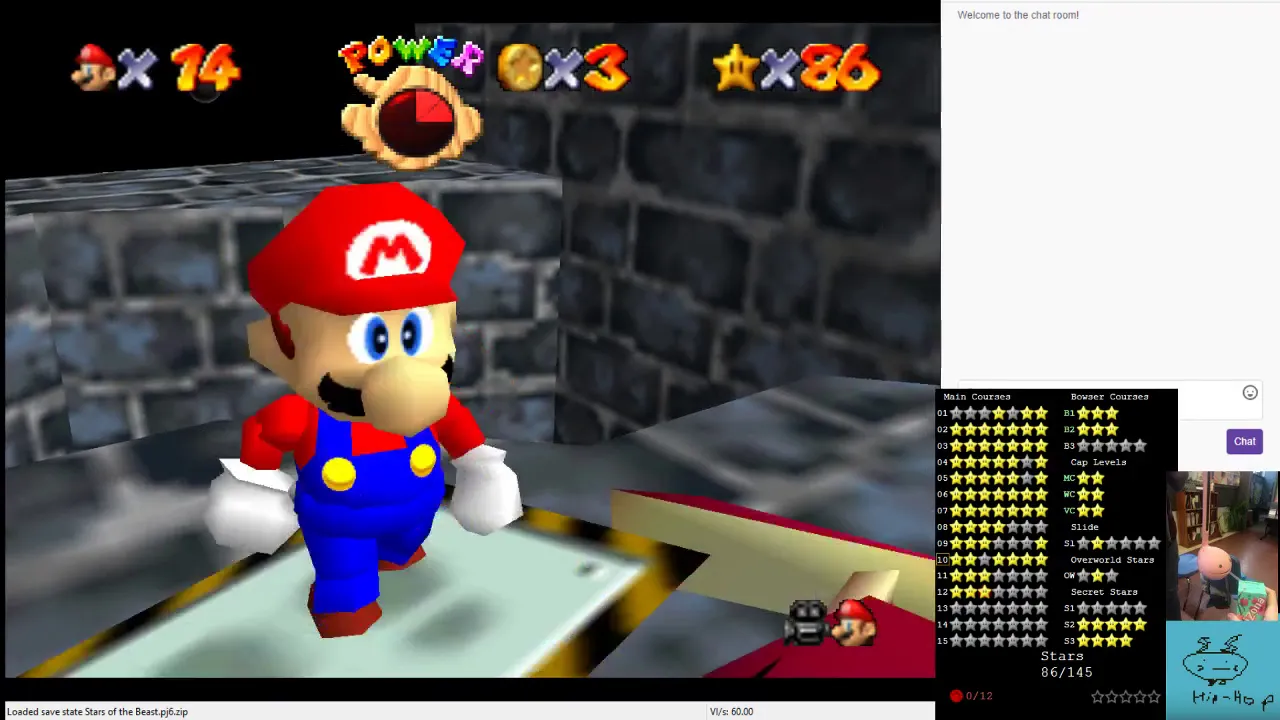1280x720 pixels.
Task: Click fourth star of Main Course 11
Action: [x=998, y=576]
